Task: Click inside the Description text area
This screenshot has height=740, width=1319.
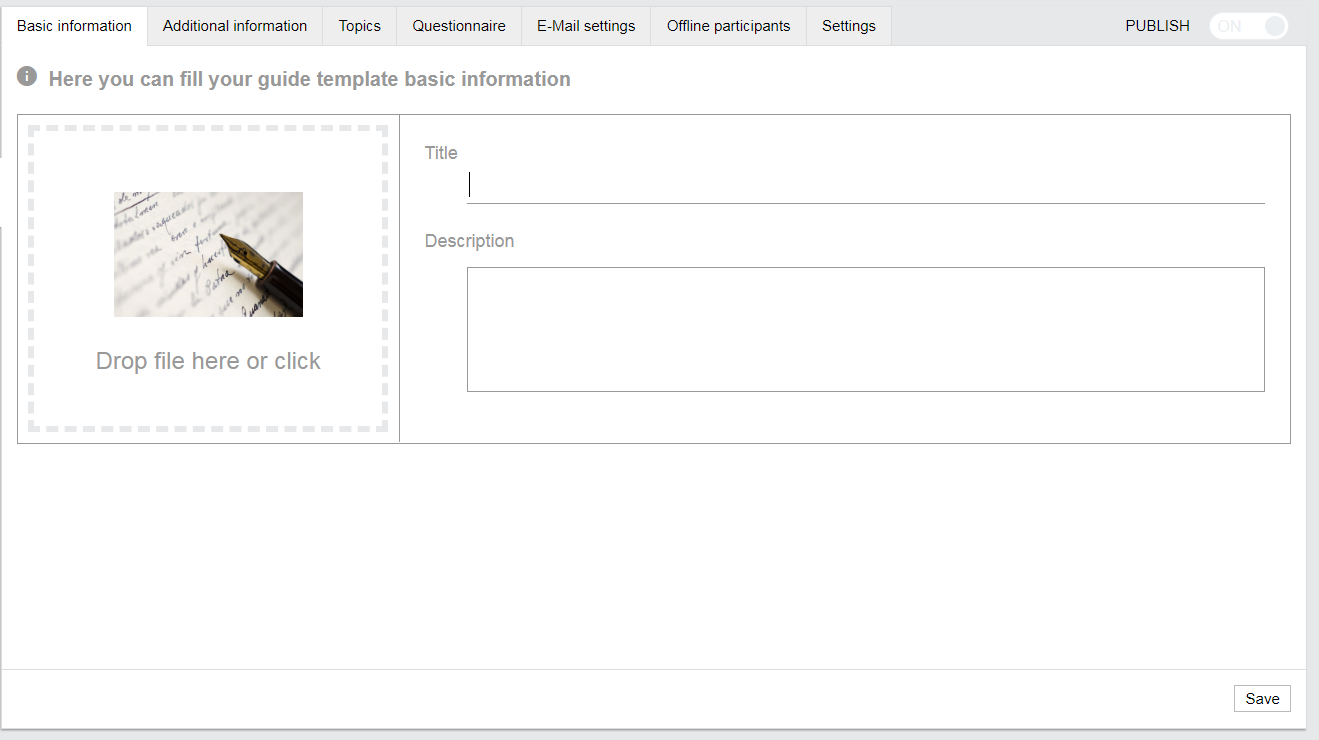Action: (x=866, y=329)
